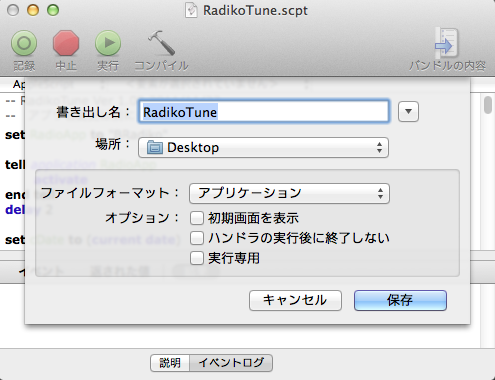This screenshot has height=380, width=495.
Task: Click the Compile (コンパイル) hammer icon
Action: tap(161, 43)
